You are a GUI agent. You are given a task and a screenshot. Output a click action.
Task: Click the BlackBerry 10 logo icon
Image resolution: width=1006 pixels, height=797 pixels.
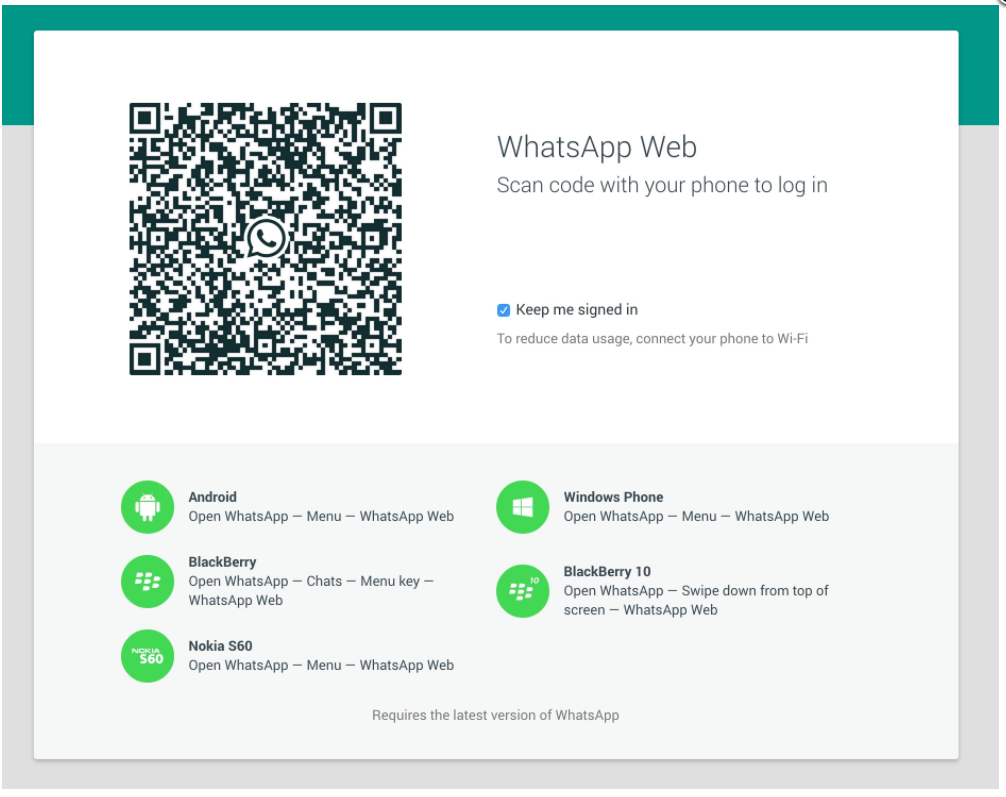(522, 591)
